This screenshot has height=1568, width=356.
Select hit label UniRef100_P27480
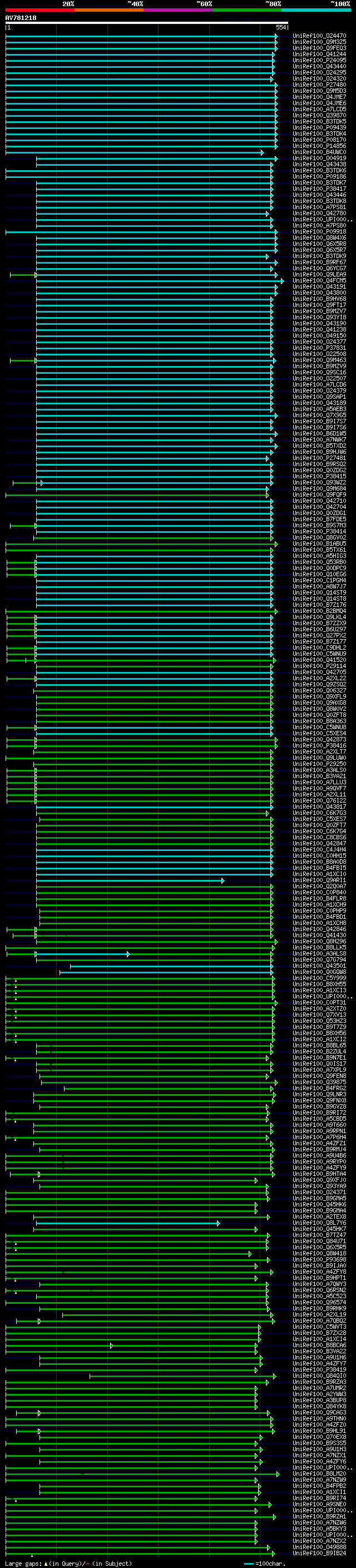pyautogui.click(x=319, y=85)
